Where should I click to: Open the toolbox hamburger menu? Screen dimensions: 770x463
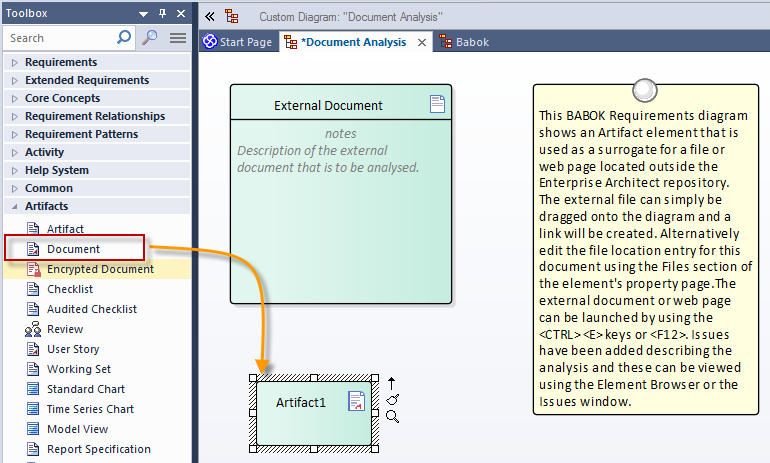click(x=178, y=38)
